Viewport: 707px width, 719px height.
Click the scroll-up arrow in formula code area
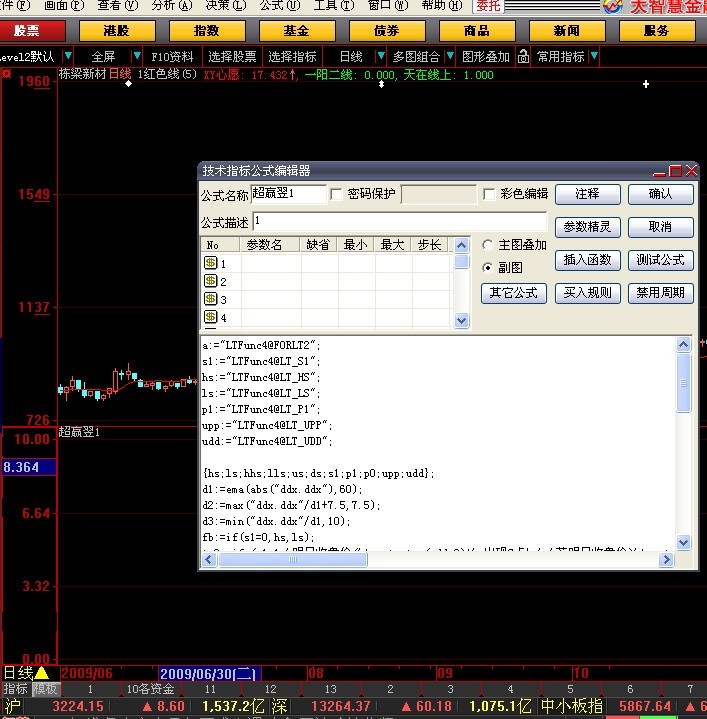pyautogui.click(x=683, y=345)
